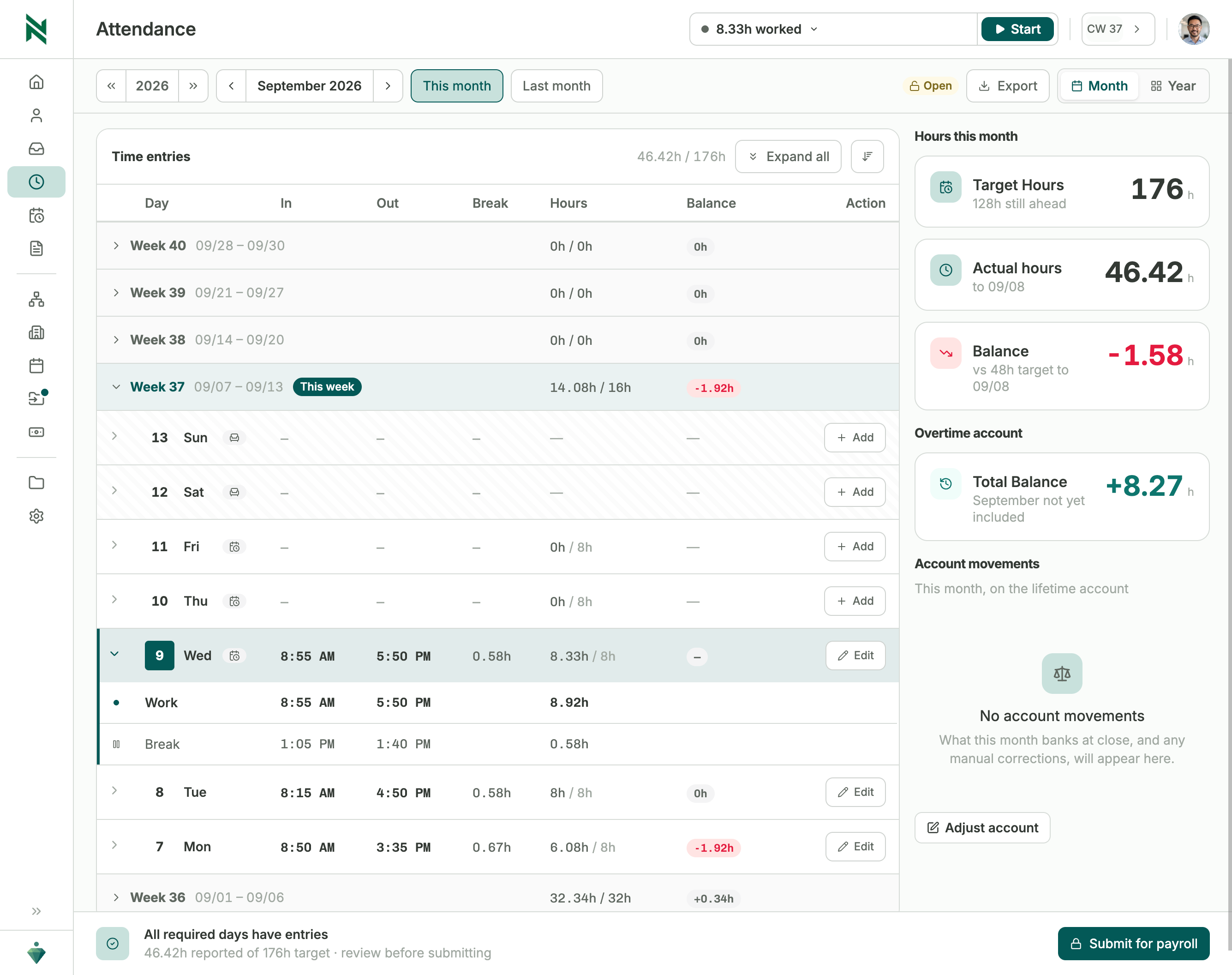Click the weekend icon on Sun 13 row
The image size is (1232, 975).
[x=234, y=438]
